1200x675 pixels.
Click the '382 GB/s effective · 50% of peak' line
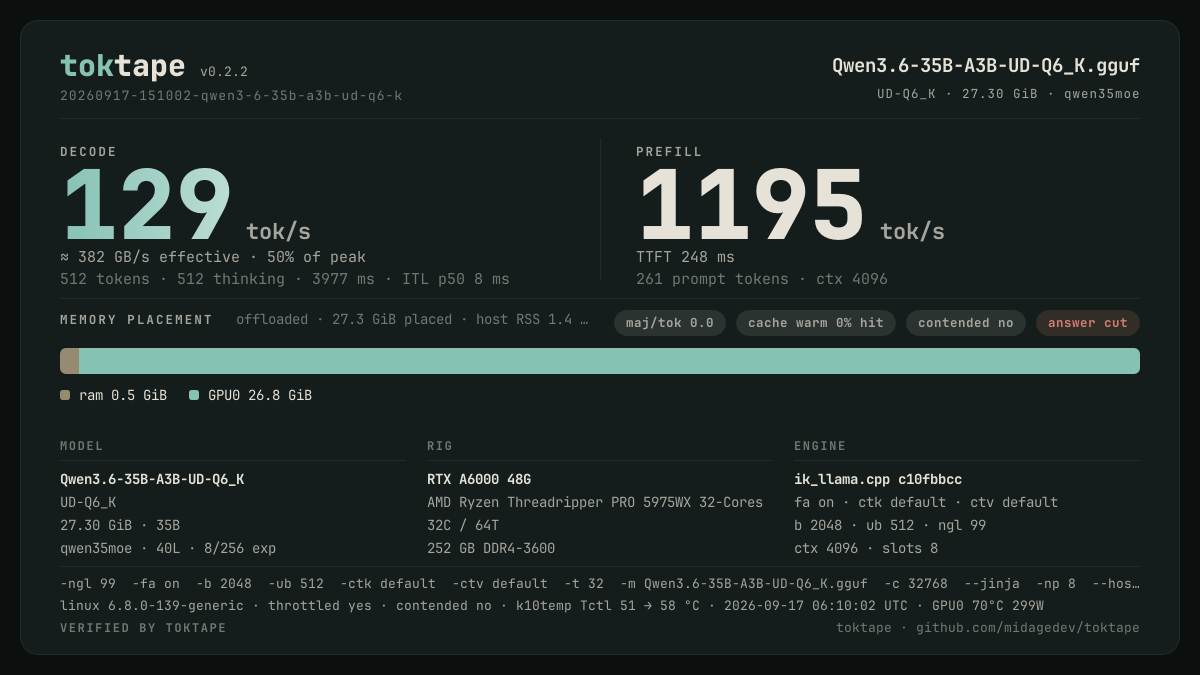(213, 257)
